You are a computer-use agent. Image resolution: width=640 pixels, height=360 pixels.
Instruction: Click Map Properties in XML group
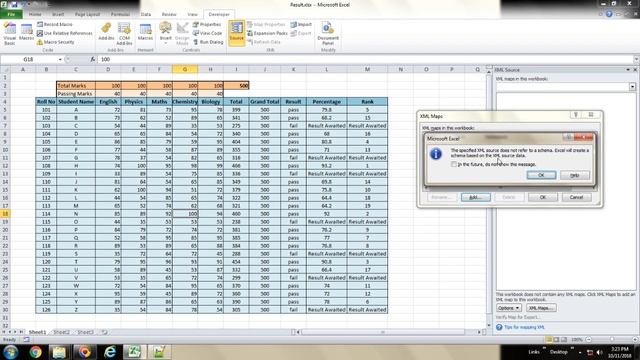tap(266, 24)
